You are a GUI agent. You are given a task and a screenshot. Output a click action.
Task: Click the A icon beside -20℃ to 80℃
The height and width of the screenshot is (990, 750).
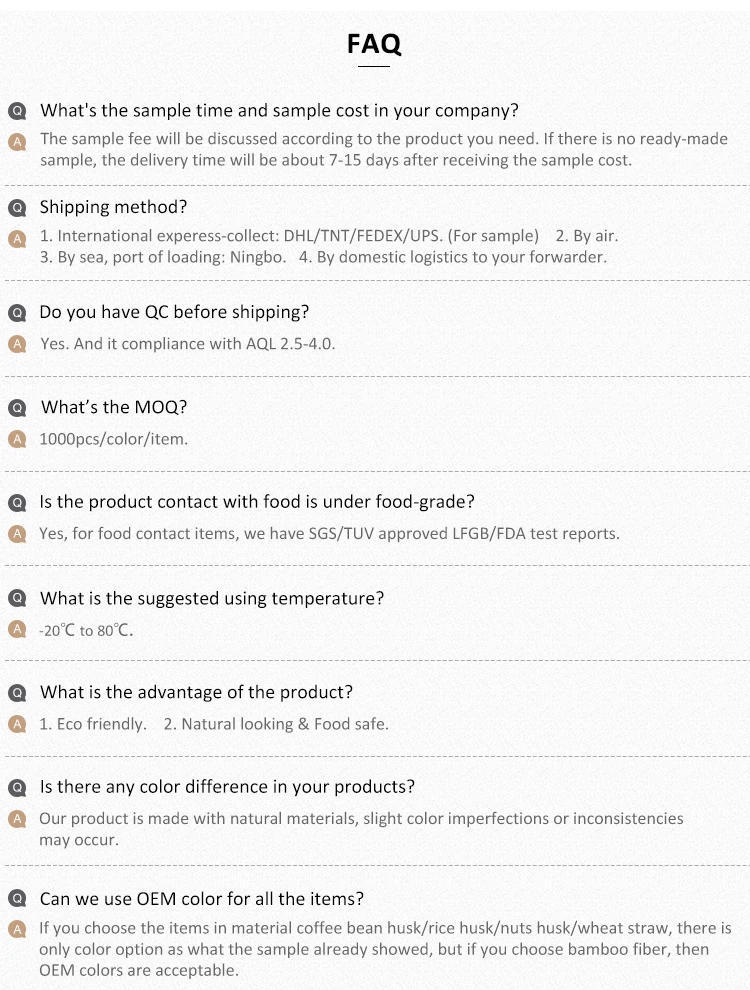coord(16,630)
